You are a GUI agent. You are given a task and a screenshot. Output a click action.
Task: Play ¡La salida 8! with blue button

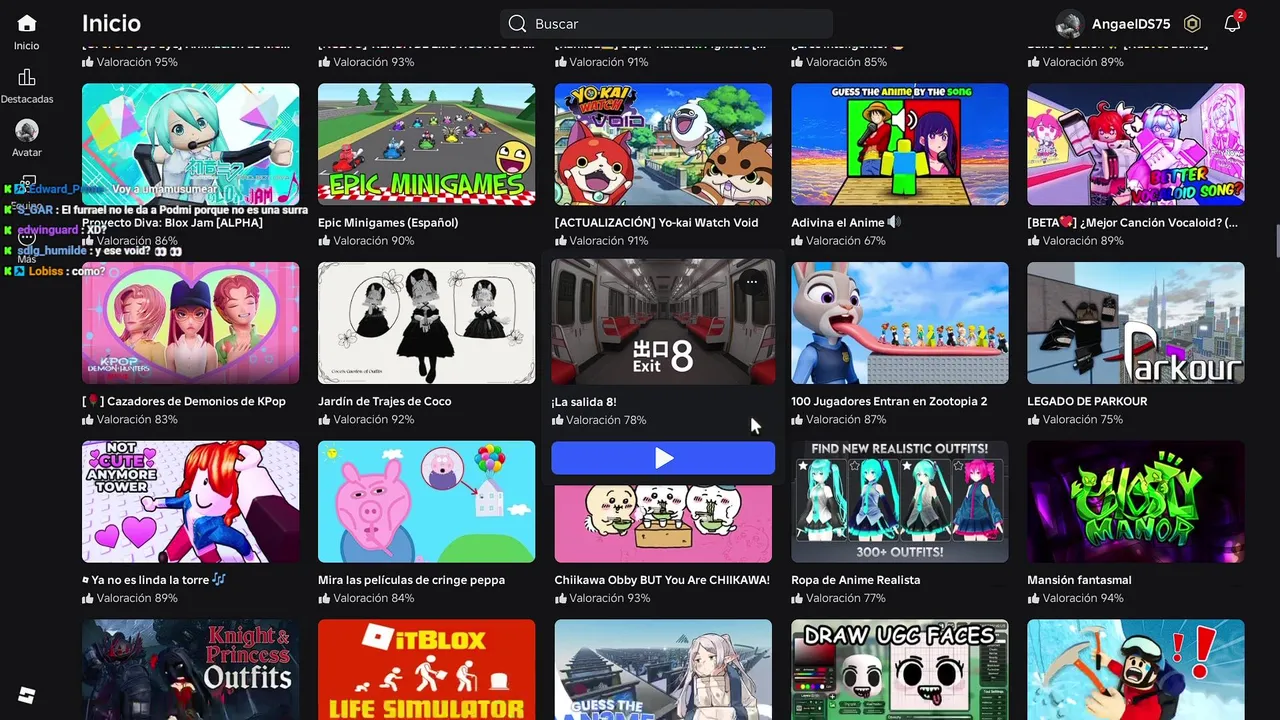click(x=663, y=458)
